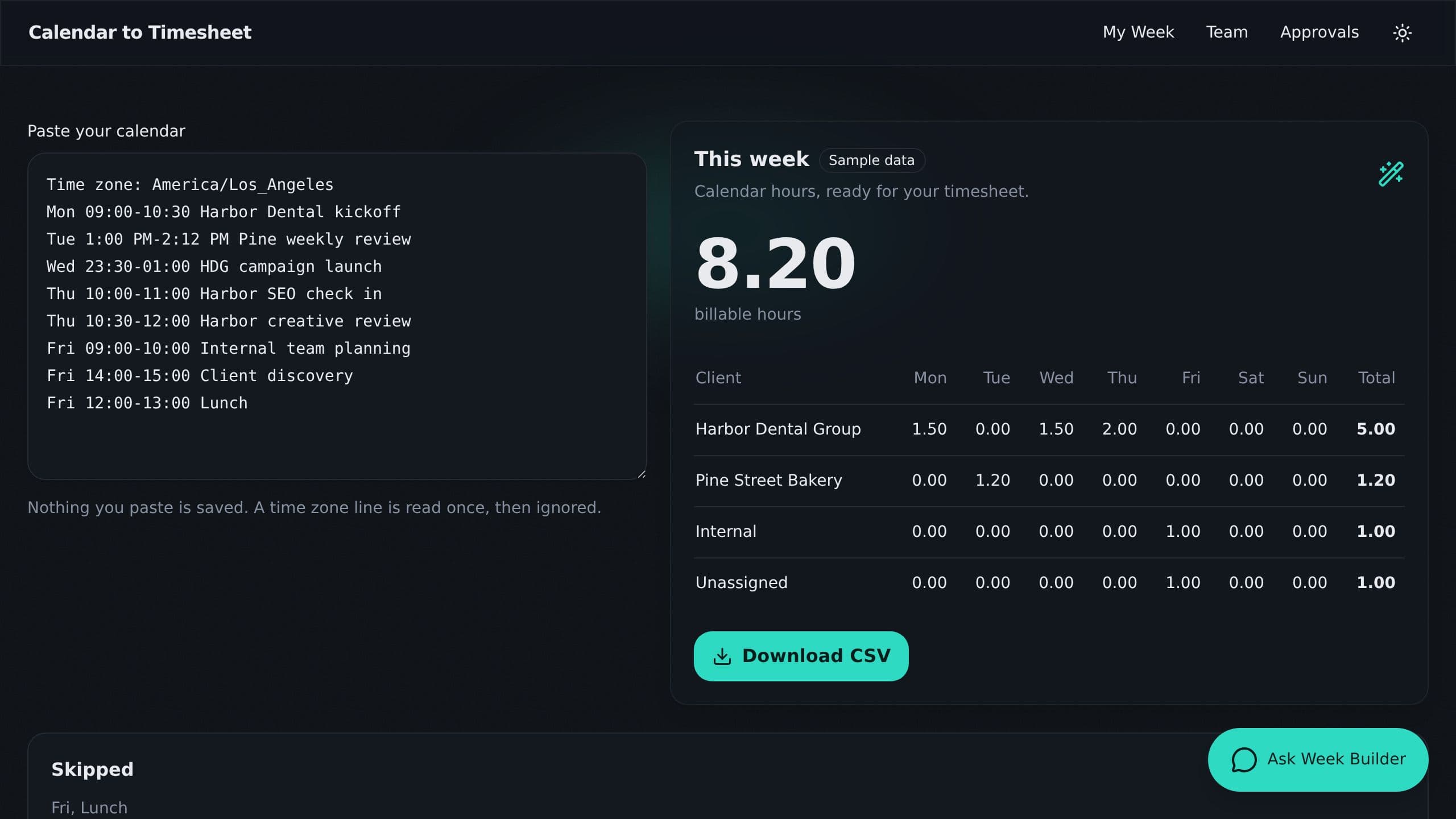Toggle the light/dark theme sun icon
The width and height of the screenshot is (1456, 819).
coord(1402,32)
